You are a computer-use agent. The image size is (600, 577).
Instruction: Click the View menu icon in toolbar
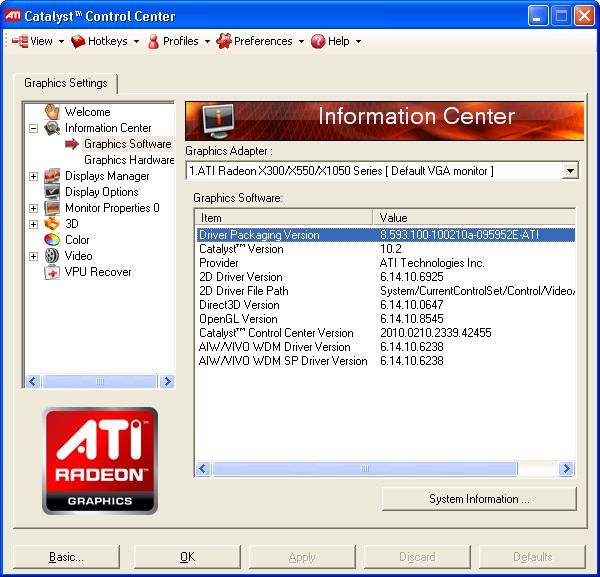tap(20, 41)
